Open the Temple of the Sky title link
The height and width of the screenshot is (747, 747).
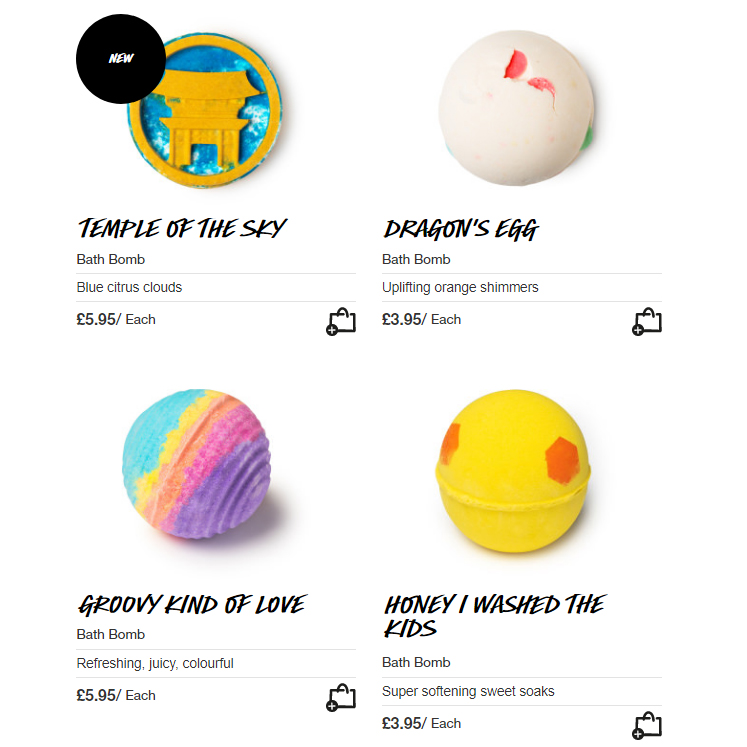tap(182, 228)
